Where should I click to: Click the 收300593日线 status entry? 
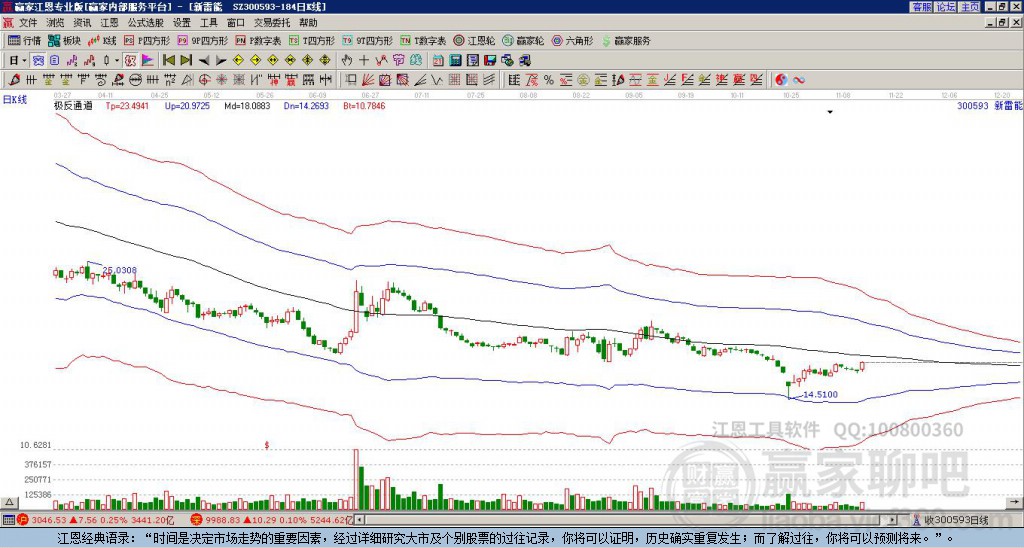coord(955,520)
